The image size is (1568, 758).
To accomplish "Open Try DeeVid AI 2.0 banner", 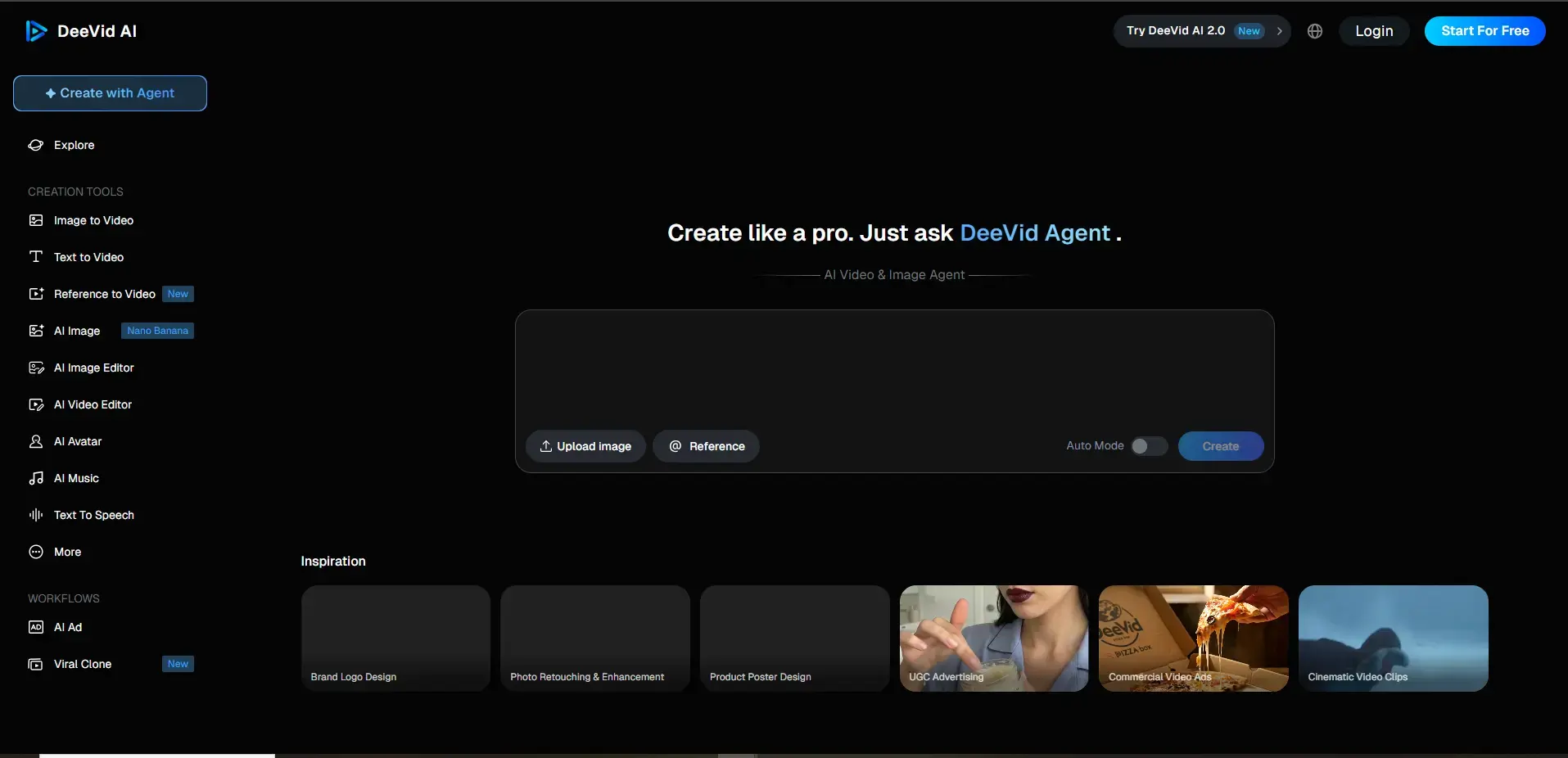I will (1202, 31).
